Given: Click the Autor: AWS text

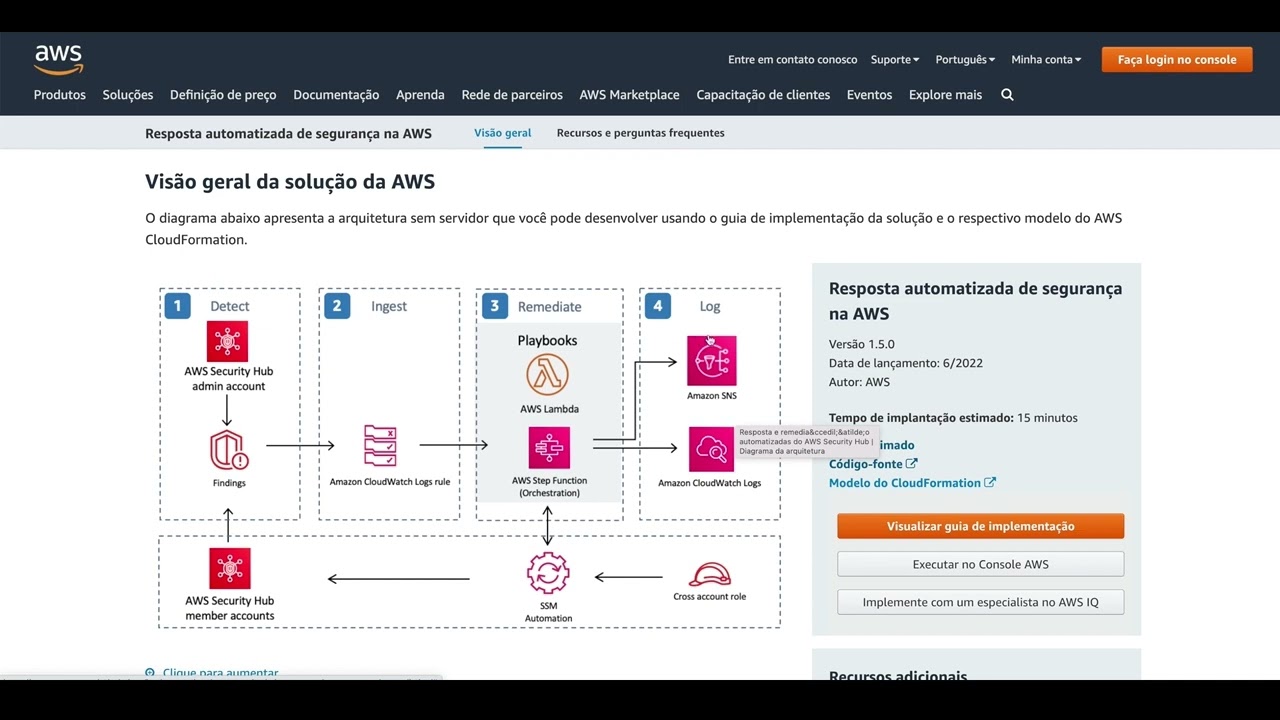Looking at the screenshot, I should point(859,382).
